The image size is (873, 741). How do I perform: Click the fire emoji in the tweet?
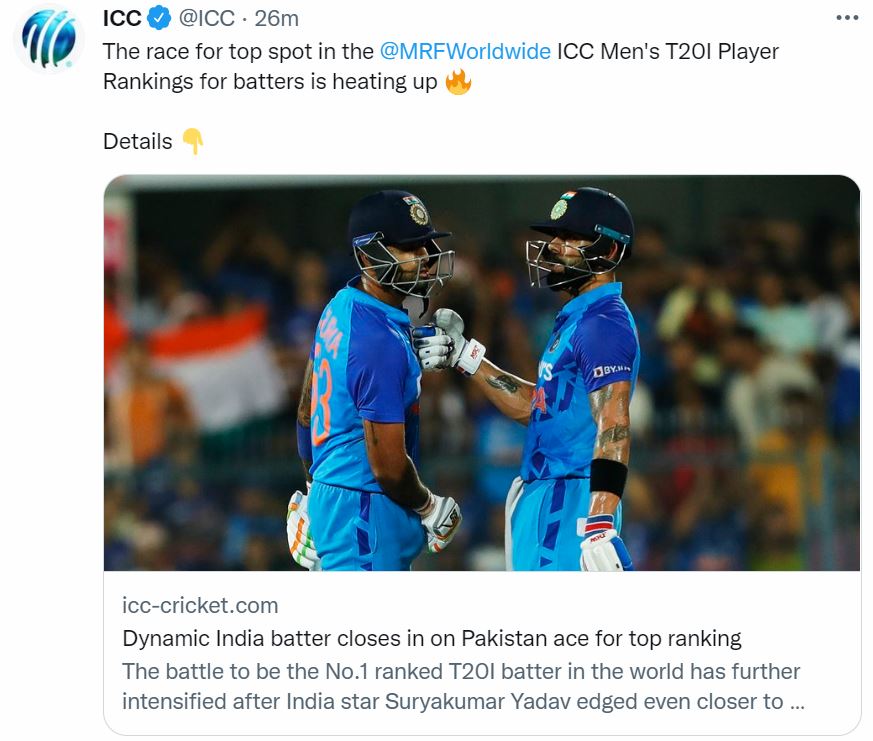(x=458, y=82)
